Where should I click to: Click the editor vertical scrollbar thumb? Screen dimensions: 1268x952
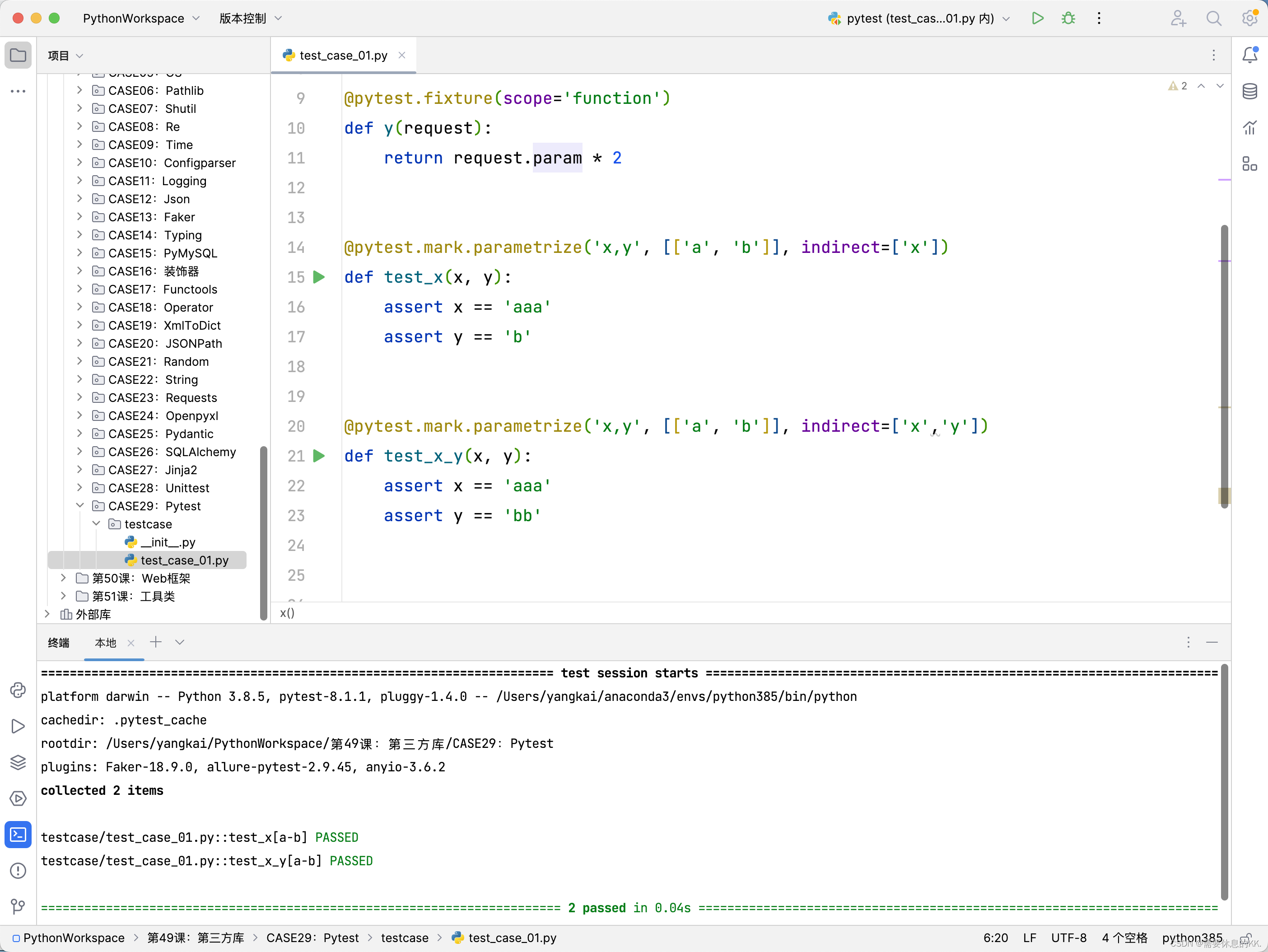tap(1225, 367)
